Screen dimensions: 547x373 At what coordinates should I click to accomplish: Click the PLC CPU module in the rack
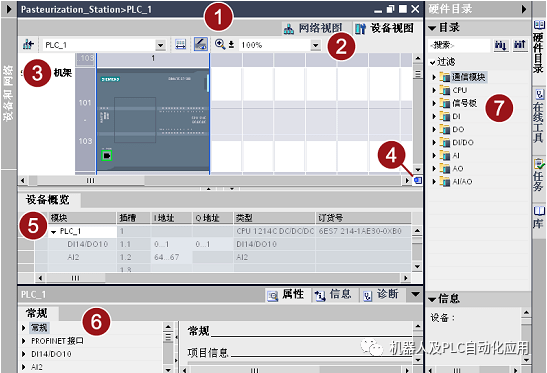[x=153, y=120]
